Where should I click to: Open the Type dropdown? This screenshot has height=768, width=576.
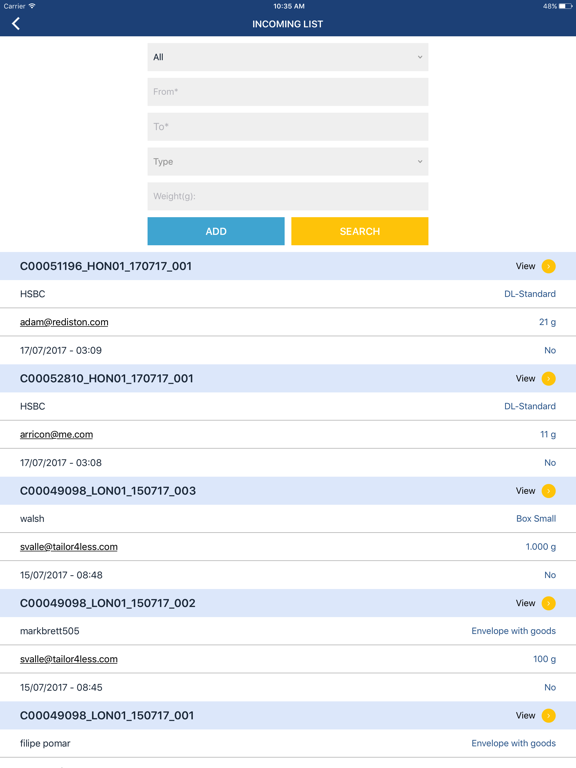[x=288, y=162]
